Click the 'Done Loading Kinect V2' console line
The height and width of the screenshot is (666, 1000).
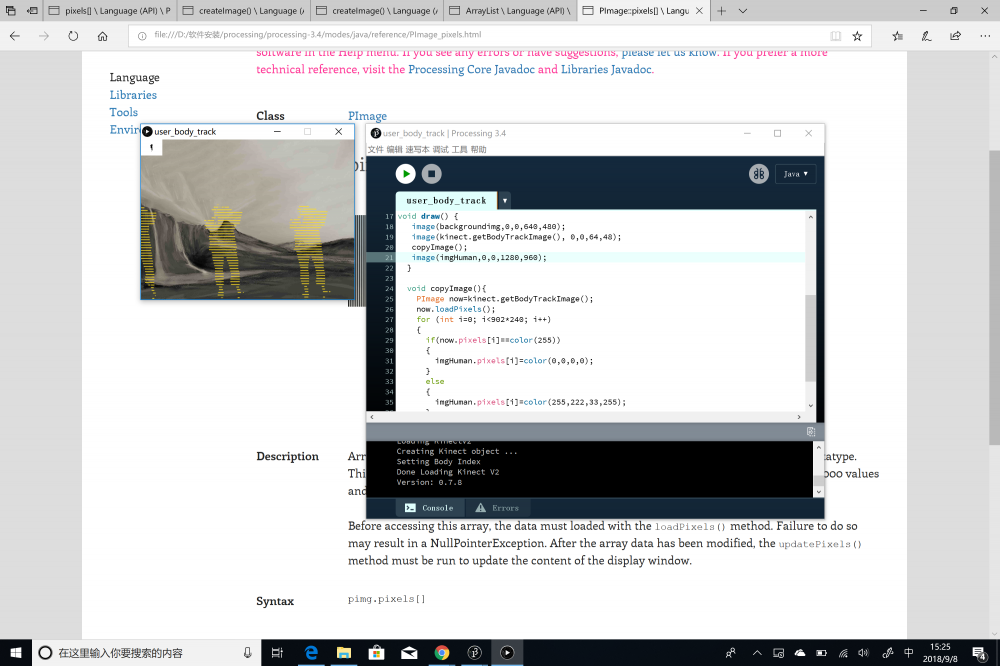[448, 472]
